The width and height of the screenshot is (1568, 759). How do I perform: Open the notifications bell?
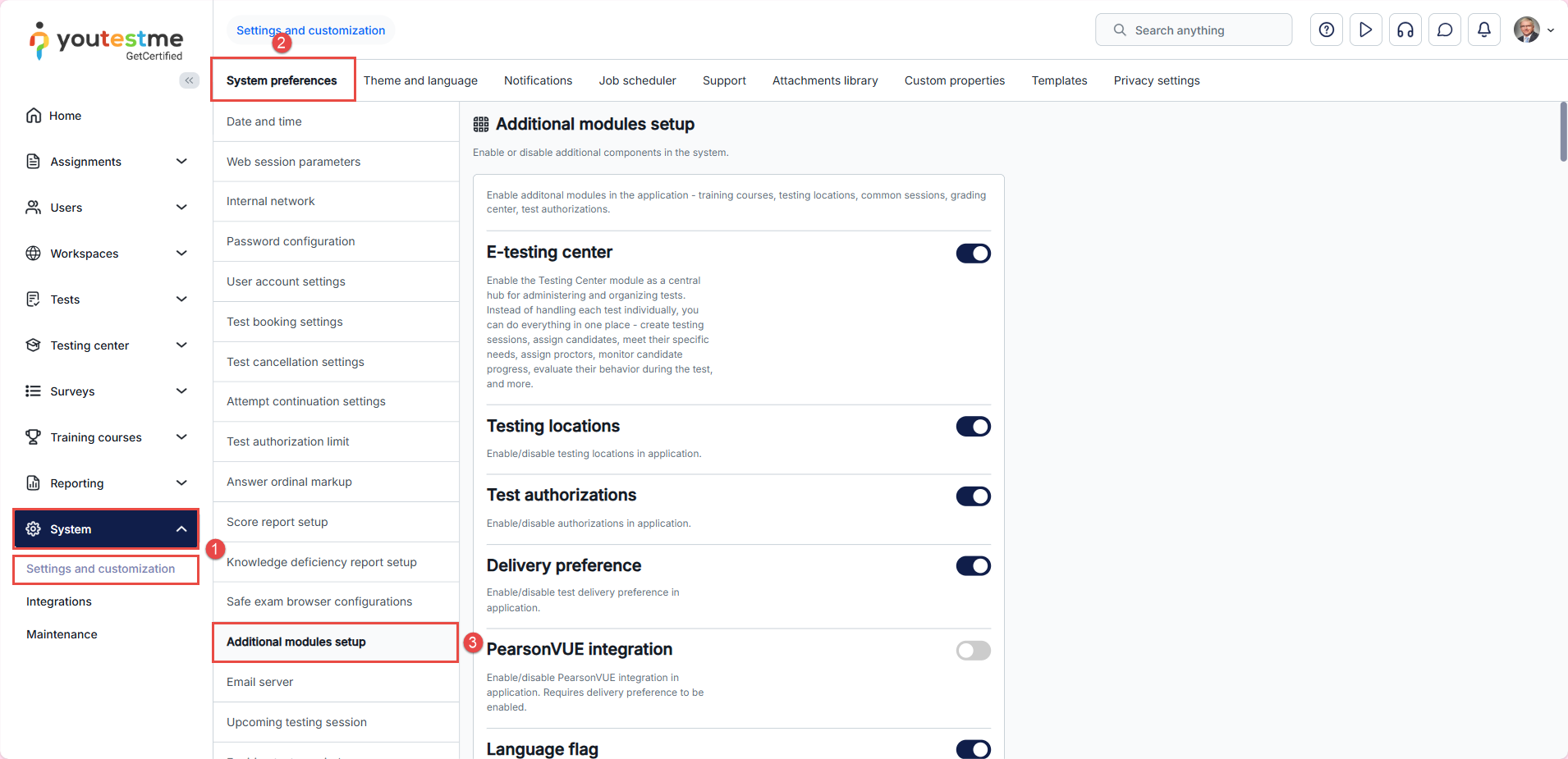point(1483,30)
